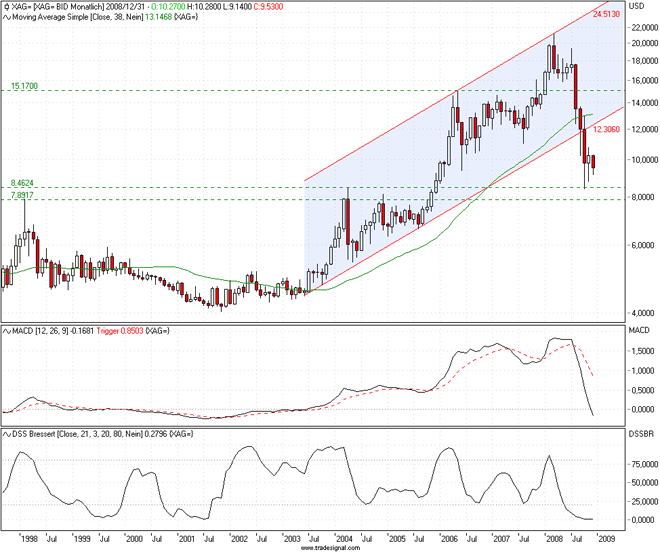Click the 15.1700 green horizontal level label
The image size is (660, 552).
[x=24, y=87]
